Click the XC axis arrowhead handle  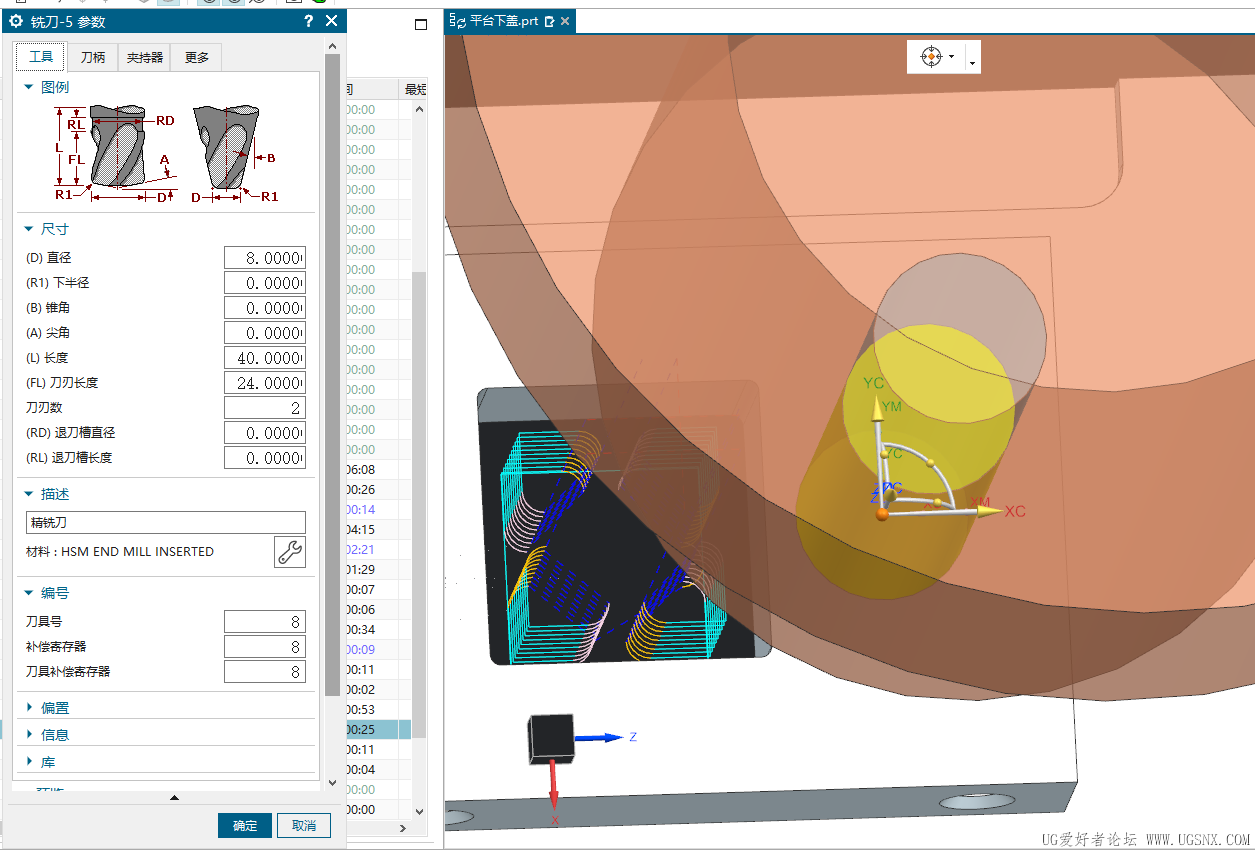point(991,511)
